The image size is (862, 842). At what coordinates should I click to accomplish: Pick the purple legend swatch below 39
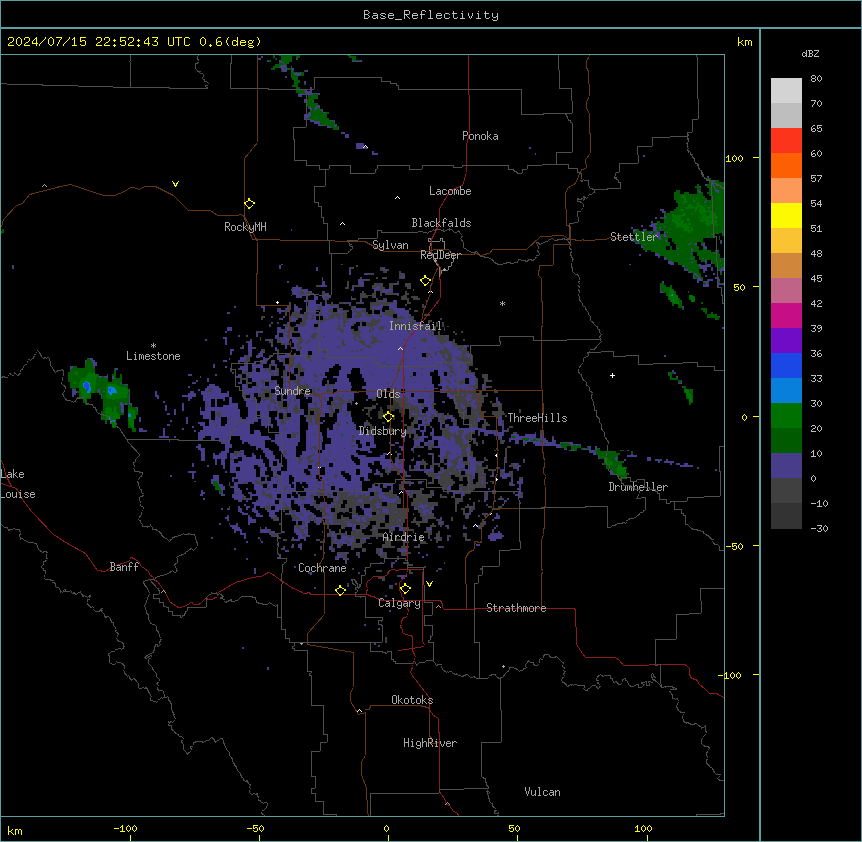pyautogui.click(x=786, y=340)
